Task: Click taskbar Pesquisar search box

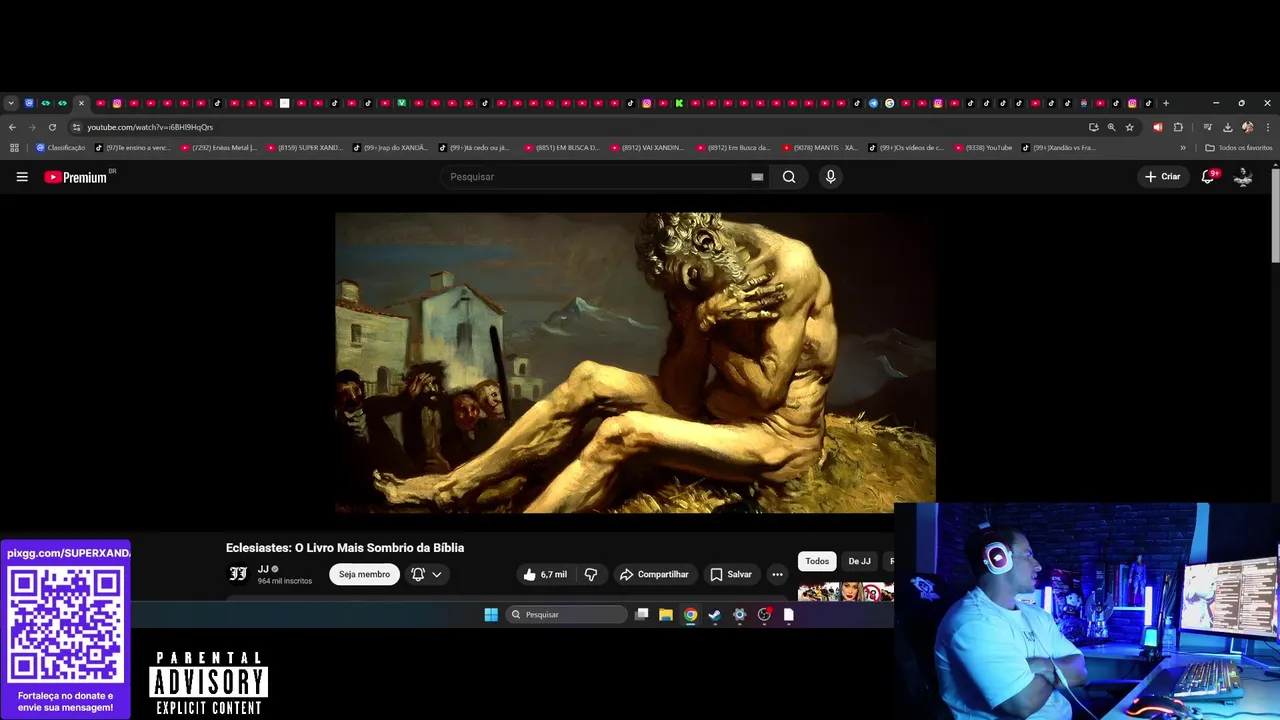Action: point(567,615)
